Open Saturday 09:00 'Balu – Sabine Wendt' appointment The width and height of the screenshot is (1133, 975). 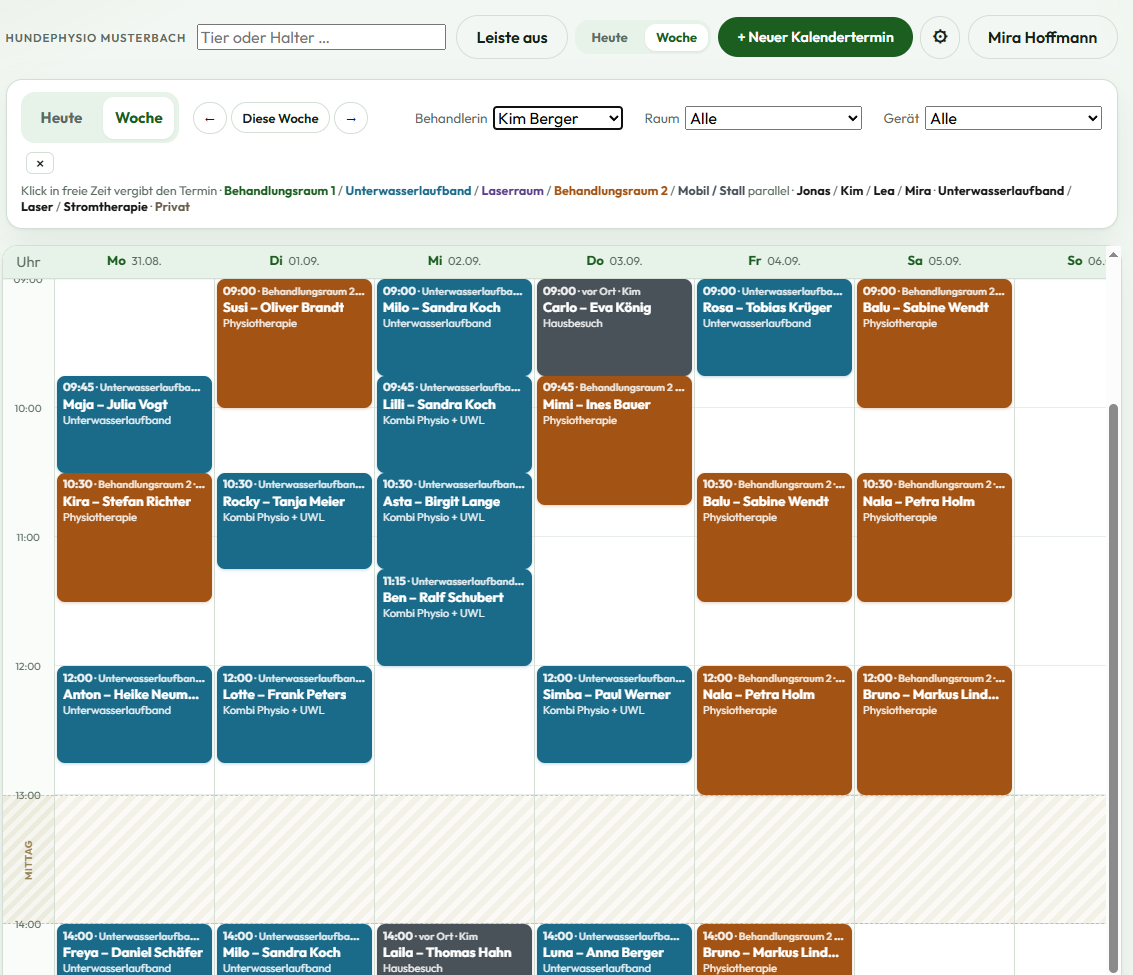coord(934,343)
